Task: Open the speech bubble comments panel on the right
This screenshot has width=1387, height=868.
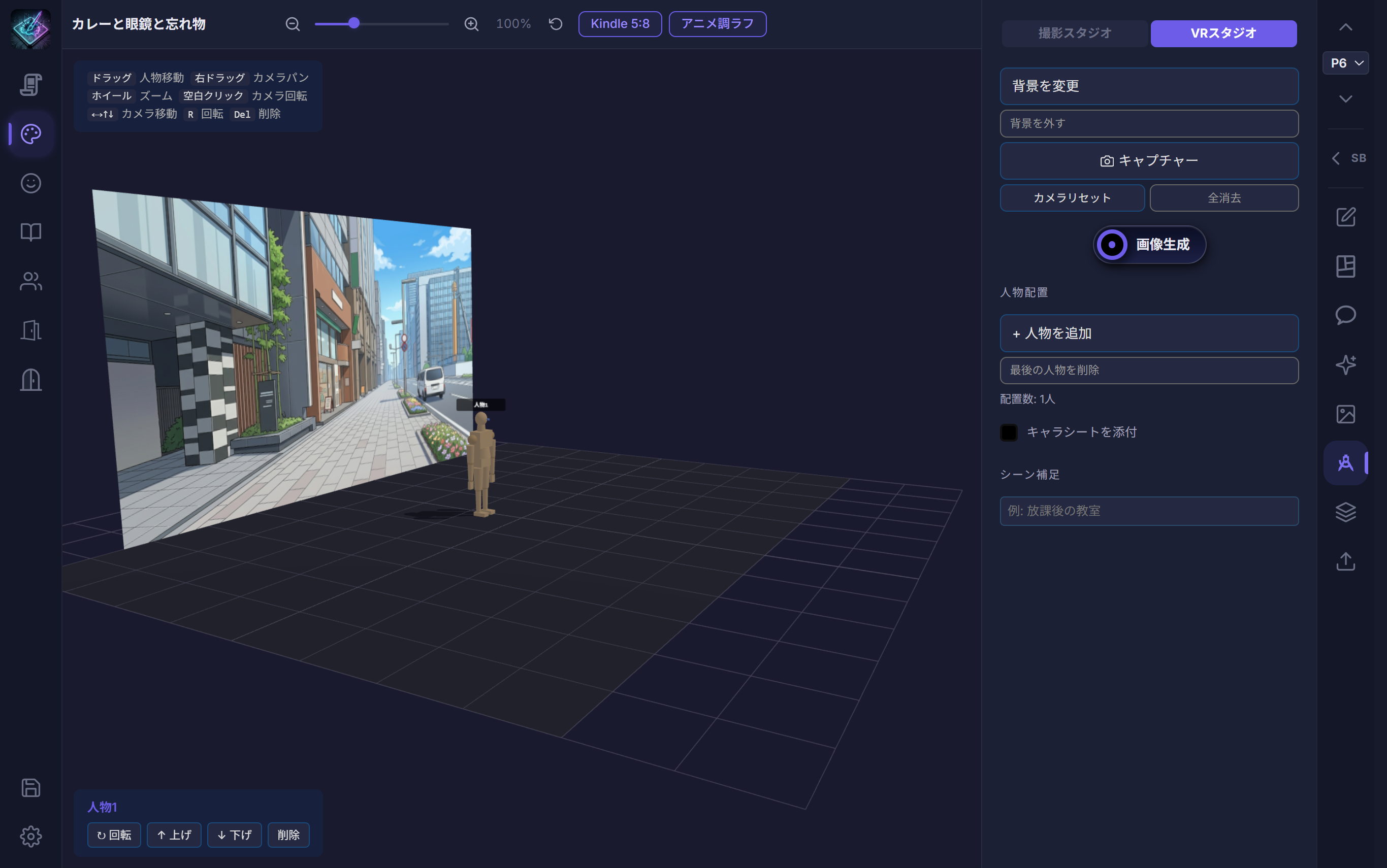Action: coord(1346,315)
